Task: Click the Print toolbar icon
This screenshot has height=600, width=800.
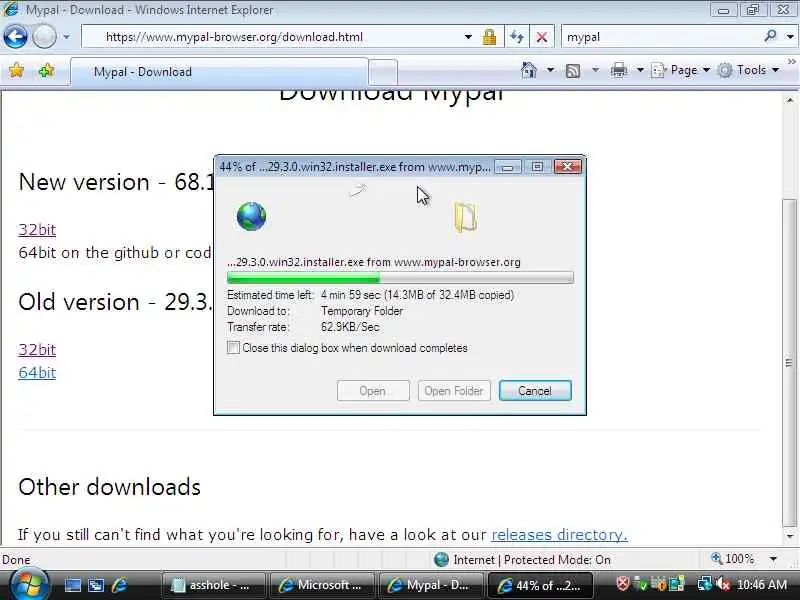Action: click(619, 70)
